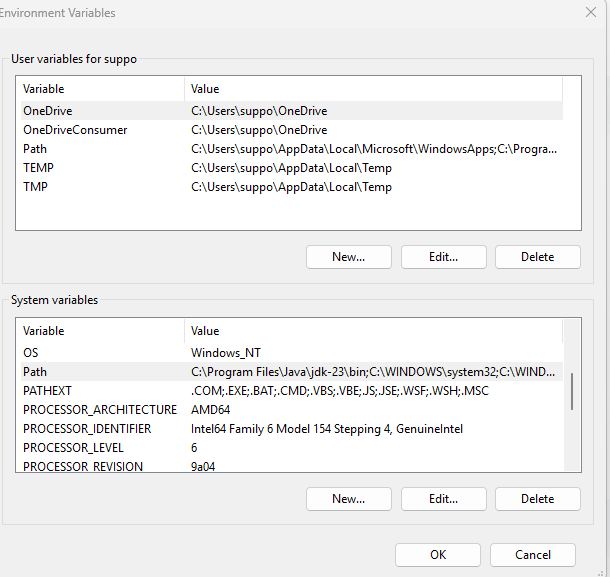Image resolution: width=610 pixels, height=577 pixels.
Task: Confirm changes with the OK button
Action: (438, 555)
